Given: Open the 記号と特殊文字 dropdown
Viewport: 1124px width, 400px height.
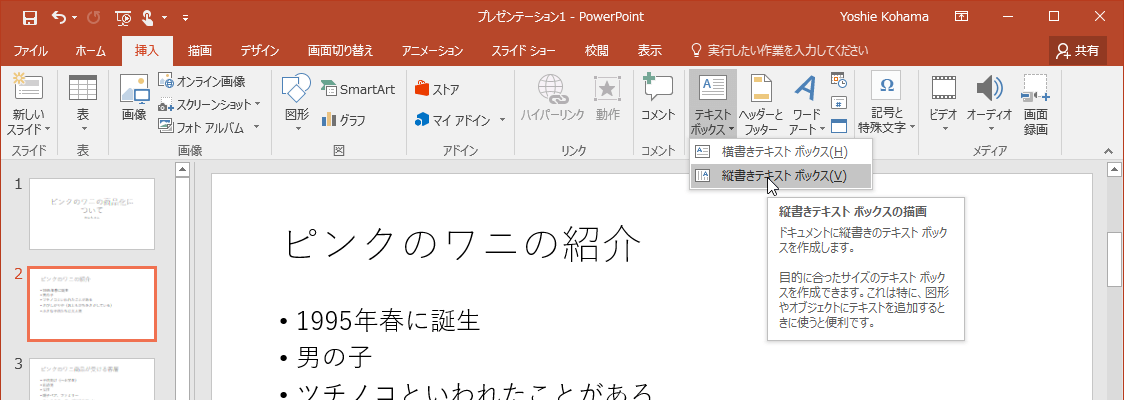Looking at the screenshot, I should click(887, 104).
